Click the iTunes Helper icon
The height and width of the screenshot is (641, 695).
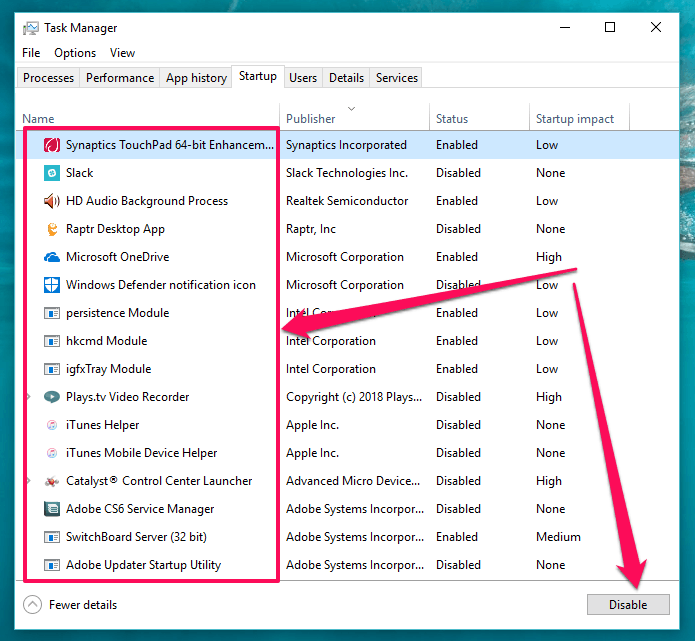tap(52, 425)
